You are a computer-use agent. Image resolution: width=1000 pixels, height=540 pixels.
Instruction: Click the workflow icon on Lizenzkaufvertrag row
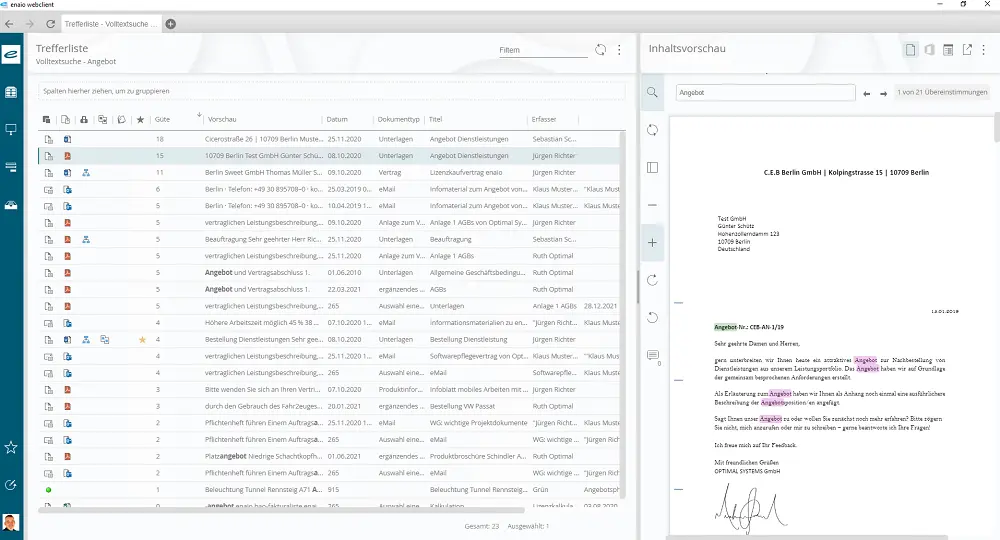(86, 173)
